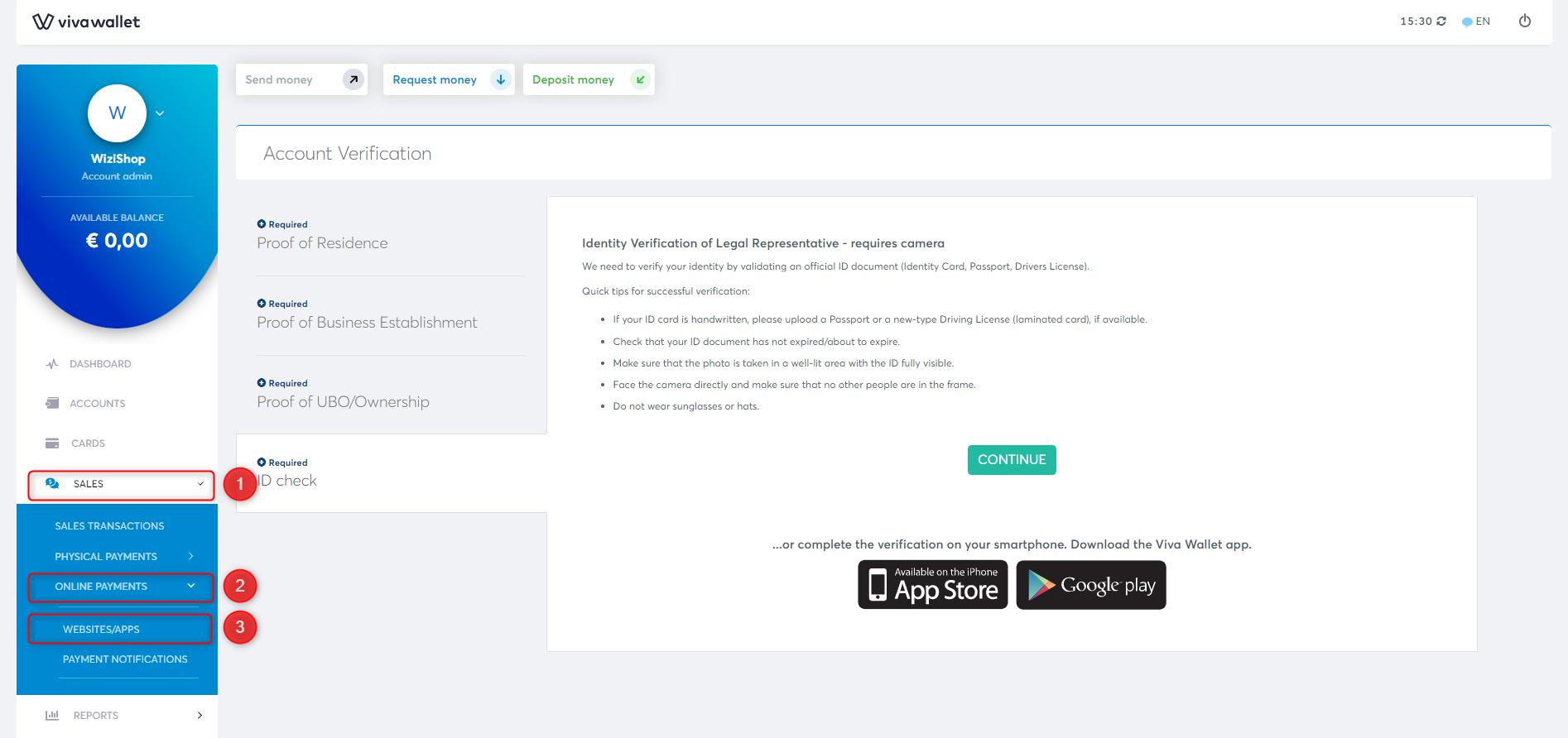Screen dimensions: 1568x738
Task: Click the power logout icon
Action: click(x=1524, y=21)
